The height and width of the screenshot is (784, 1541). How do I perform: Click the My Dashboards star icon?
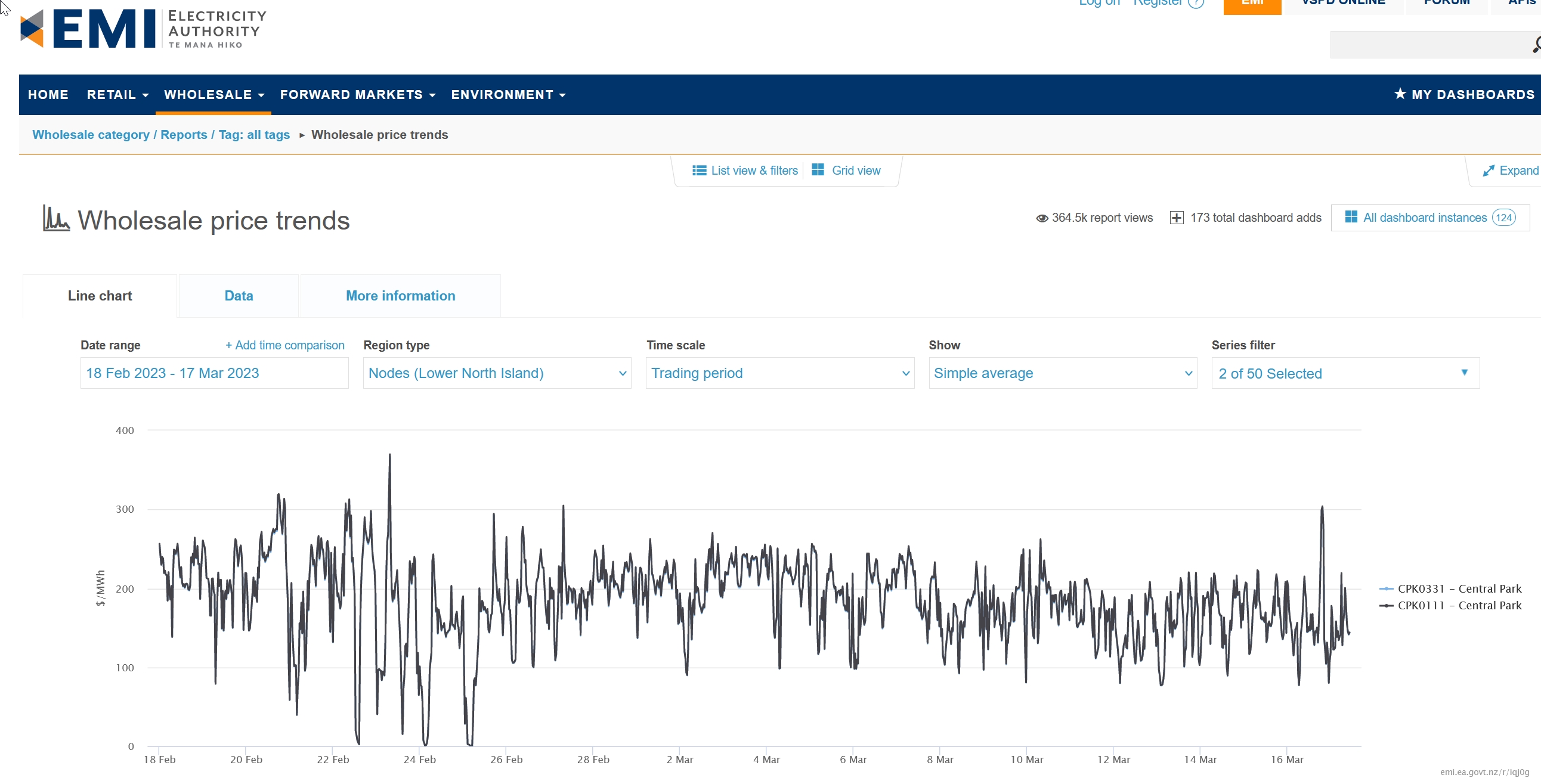(x=1399, y=94)
